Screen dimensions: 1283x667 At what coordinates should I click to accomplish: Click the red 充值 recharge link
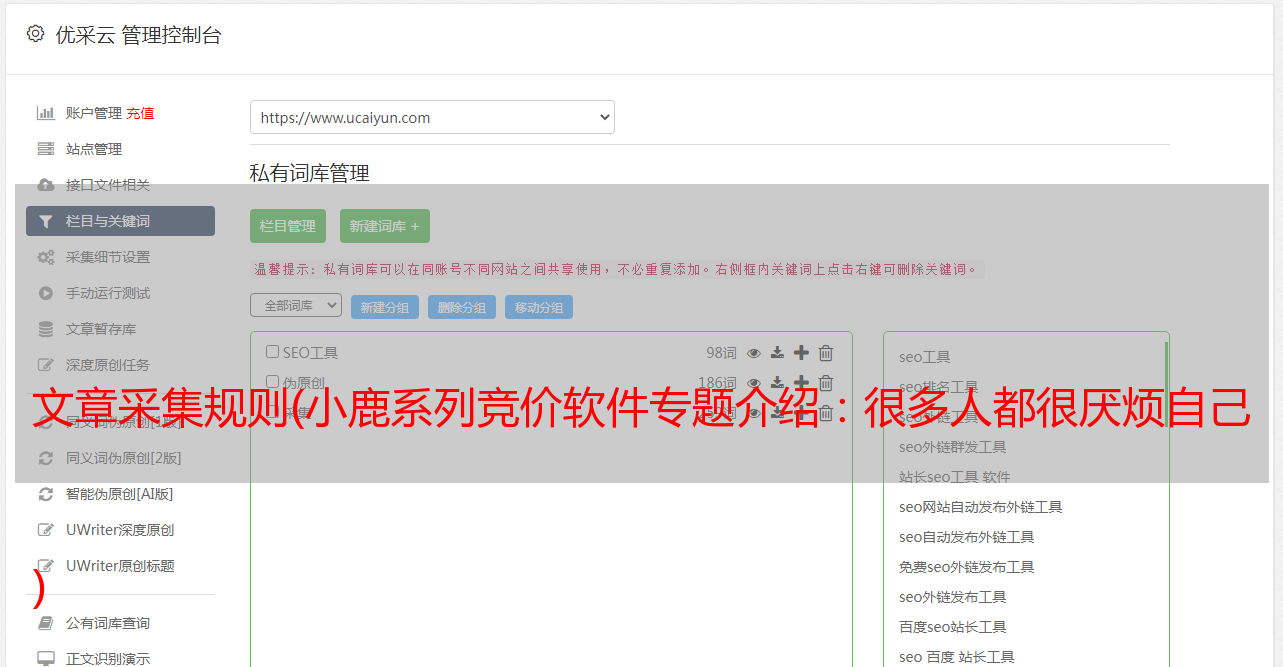click(x=140, y=113)
